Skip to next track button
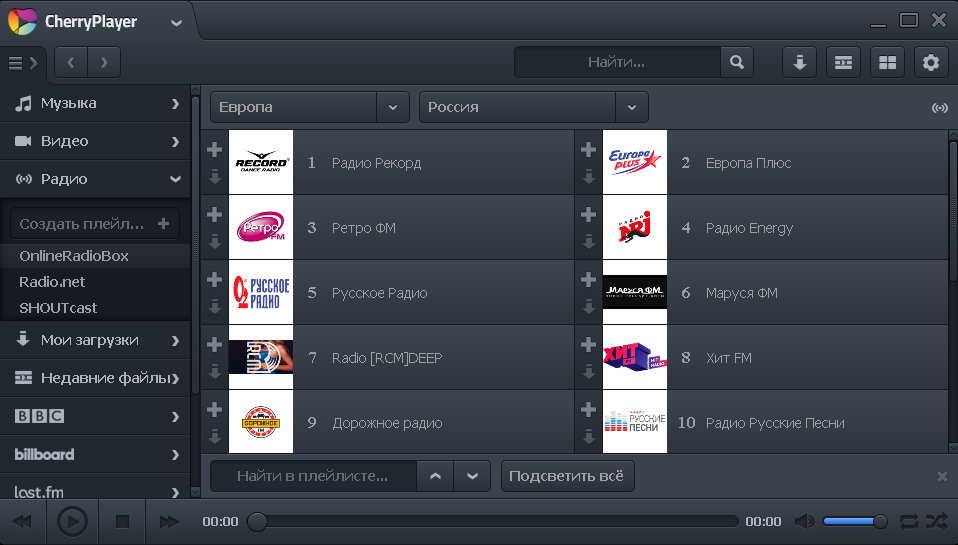Viewport: 958px width, 545px height. (x=169, y=522)
